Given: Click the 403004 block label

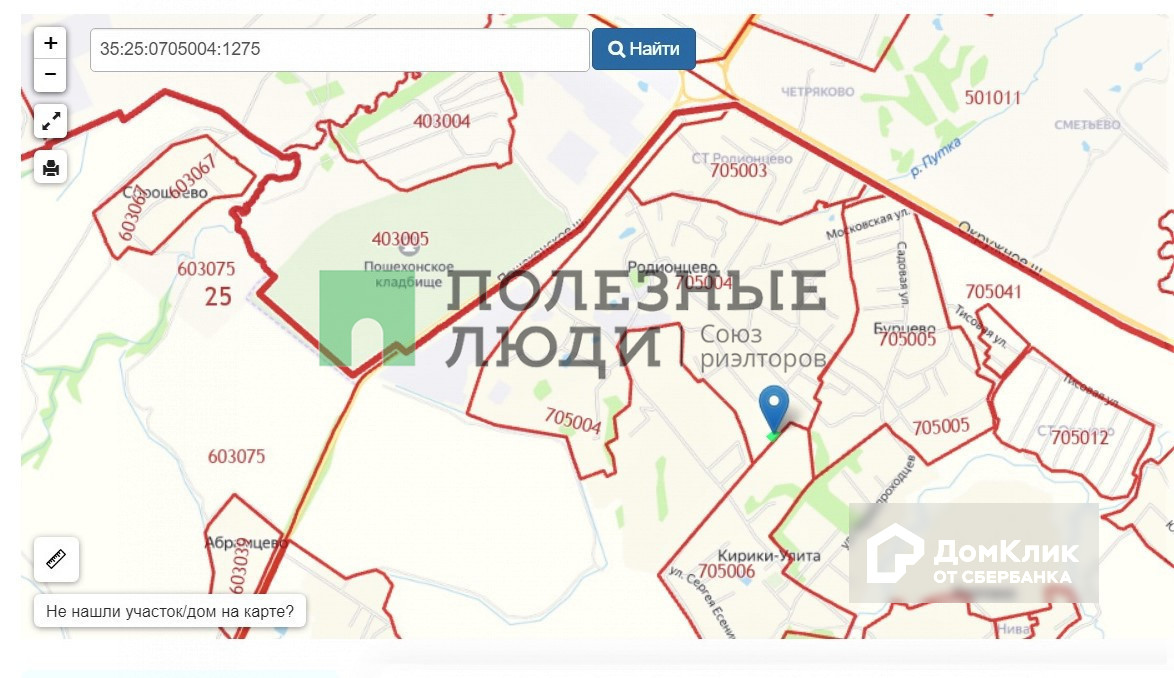Looking at the screenshot, I should pos(442,121).
